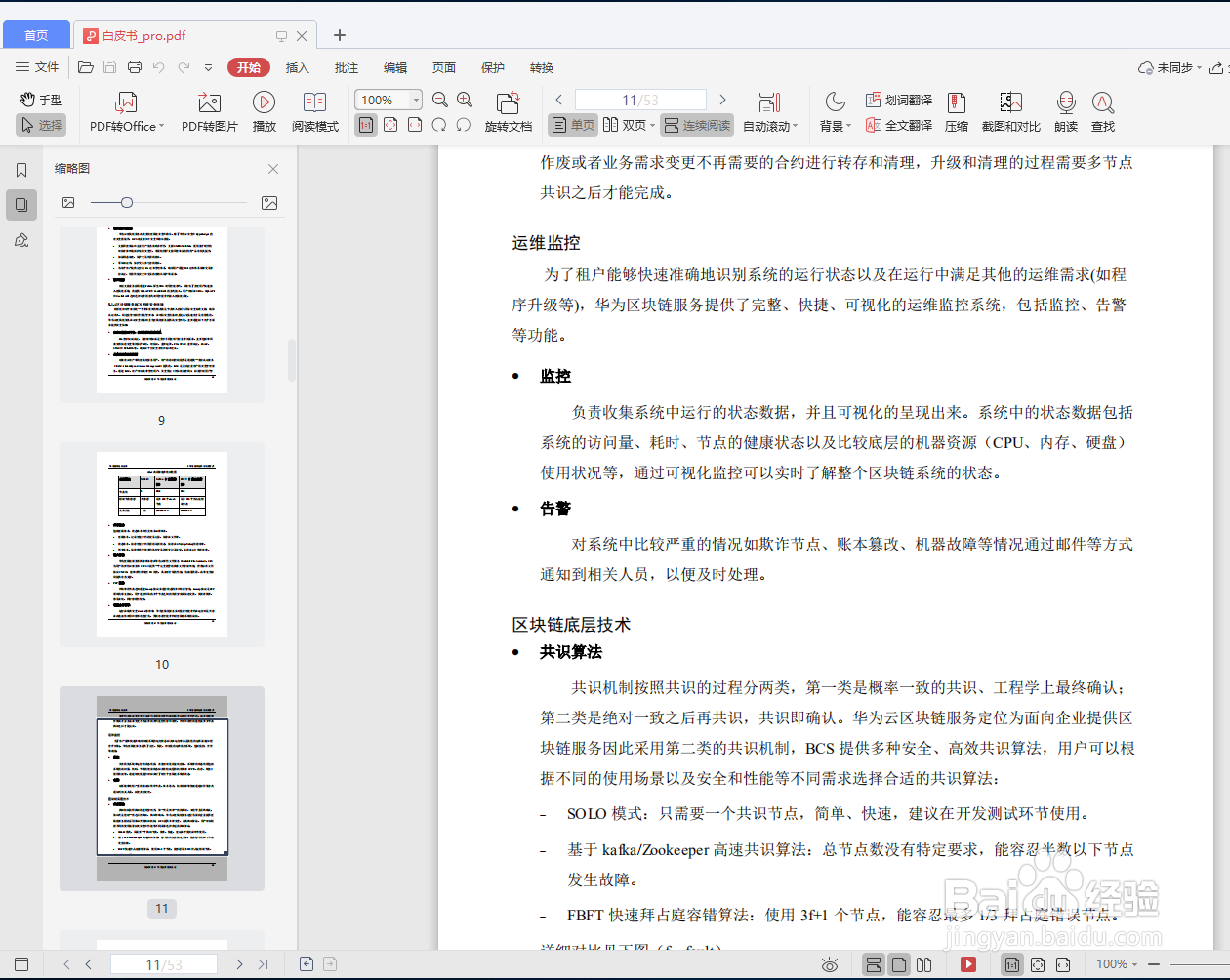Click the 压缩 compress tool

point(957,112)
